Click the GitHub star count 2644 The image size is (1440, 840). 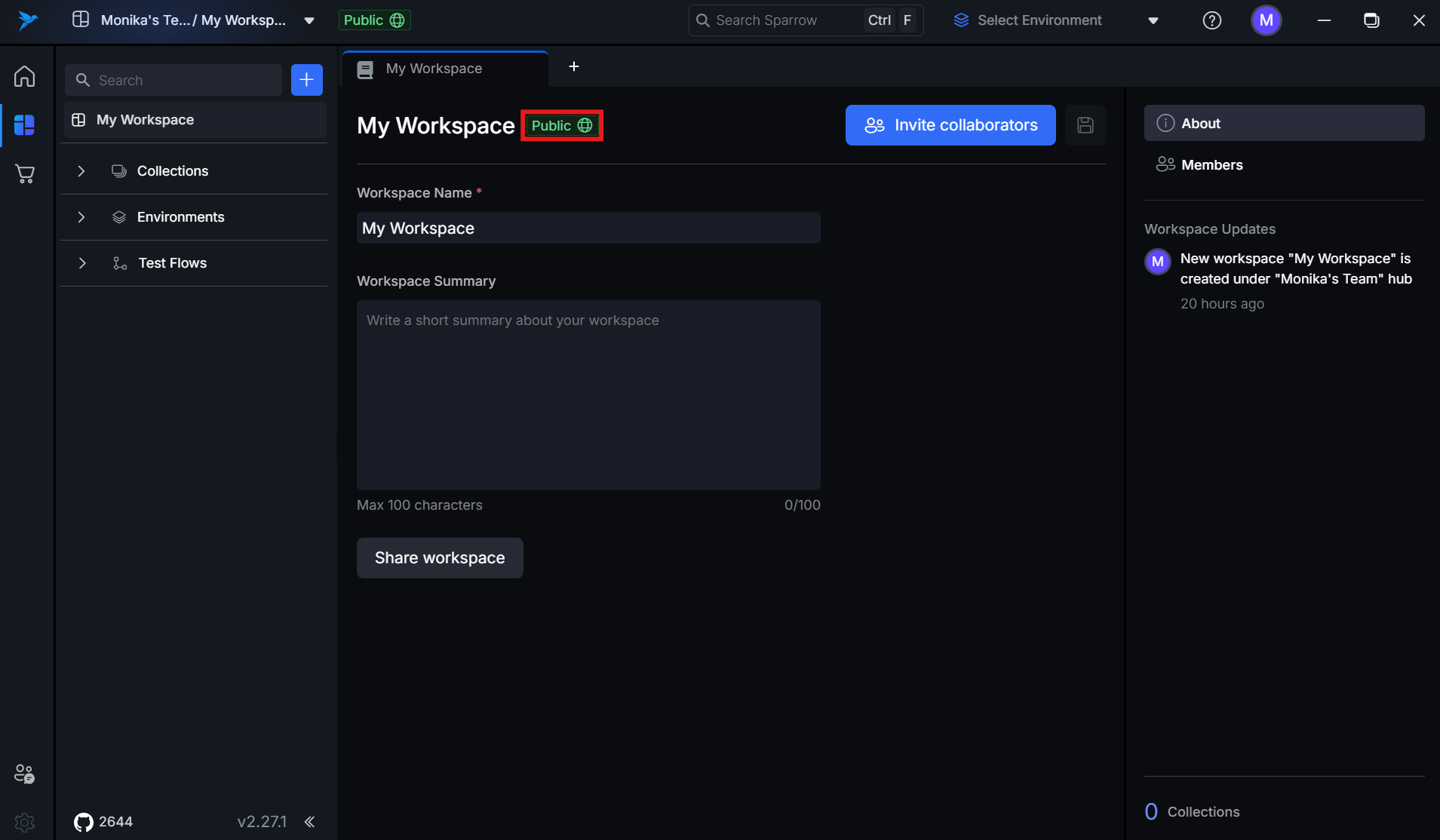[103, 822]
